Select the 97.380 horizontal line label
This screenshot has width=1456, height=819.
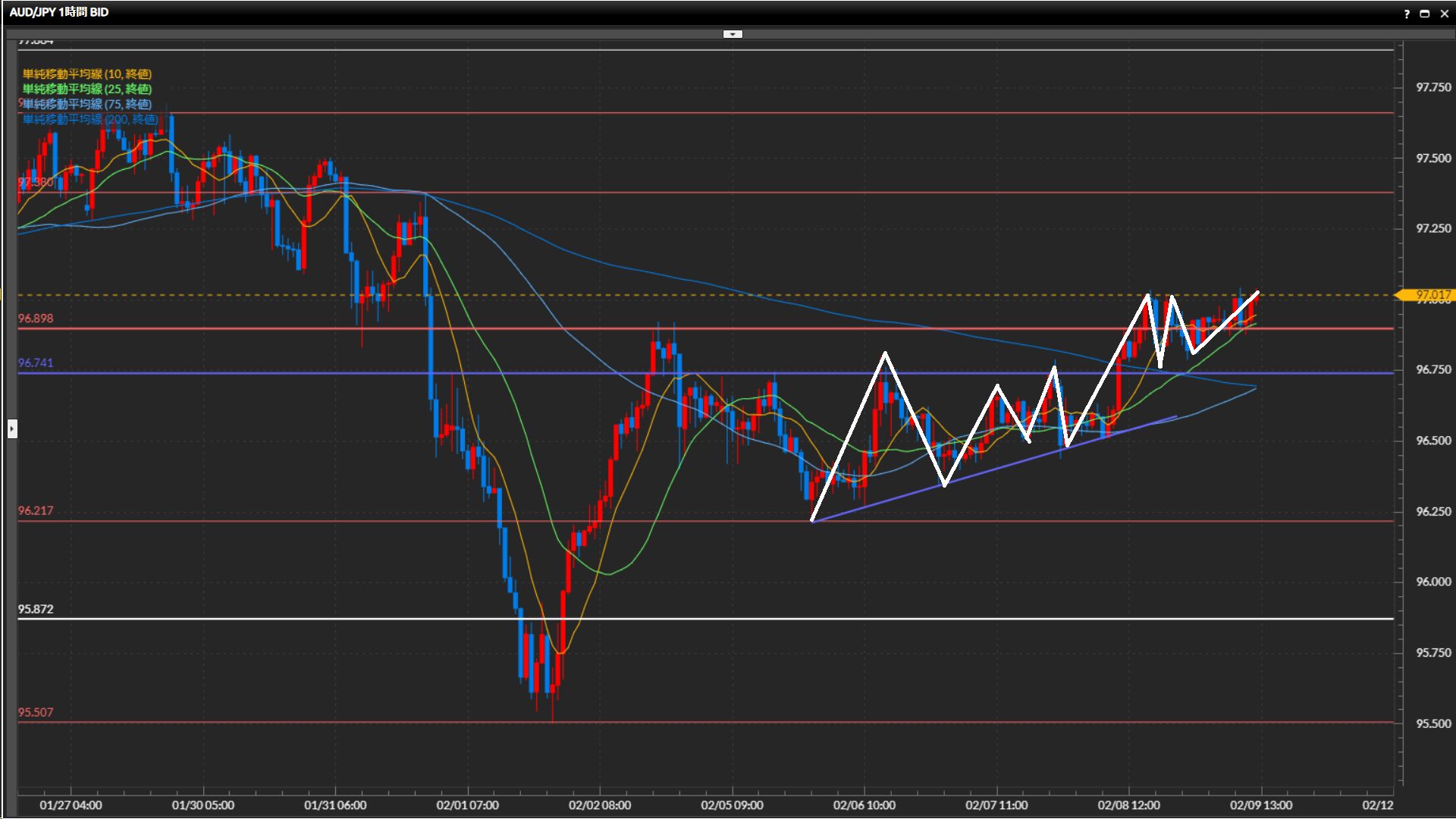point(36,182)
